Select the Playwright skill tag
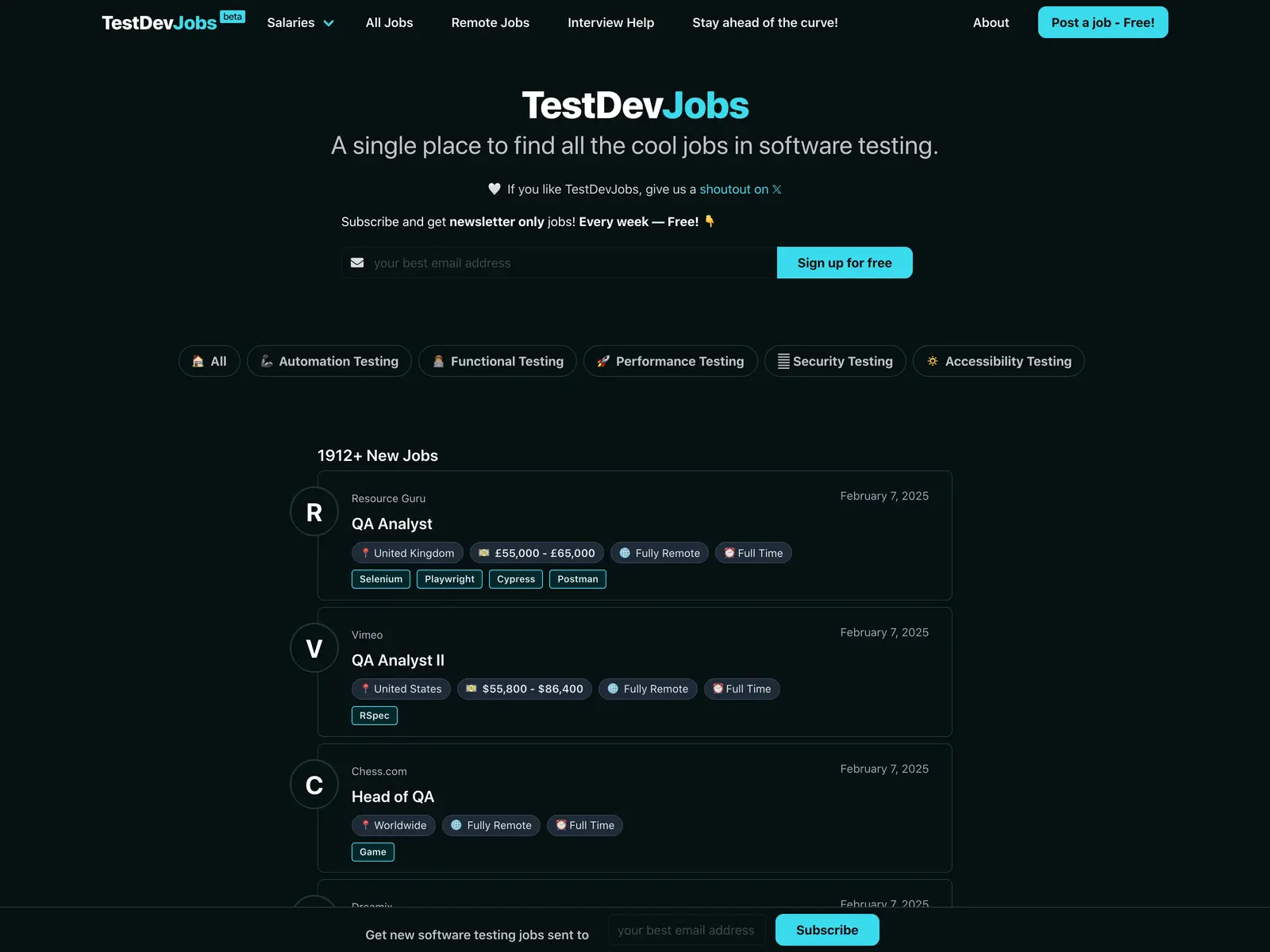 449,579
